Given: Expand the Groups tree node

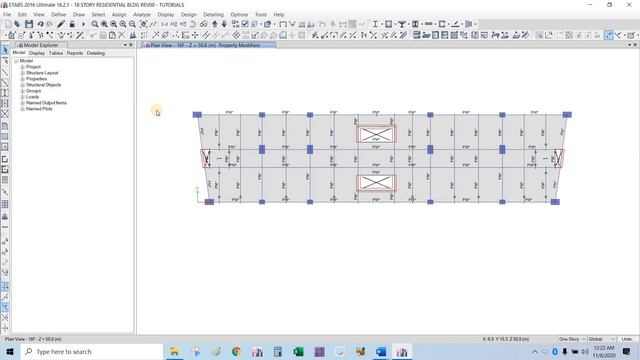Looking at the screenshot, I should pyautogui.click(x=22, y=91).
